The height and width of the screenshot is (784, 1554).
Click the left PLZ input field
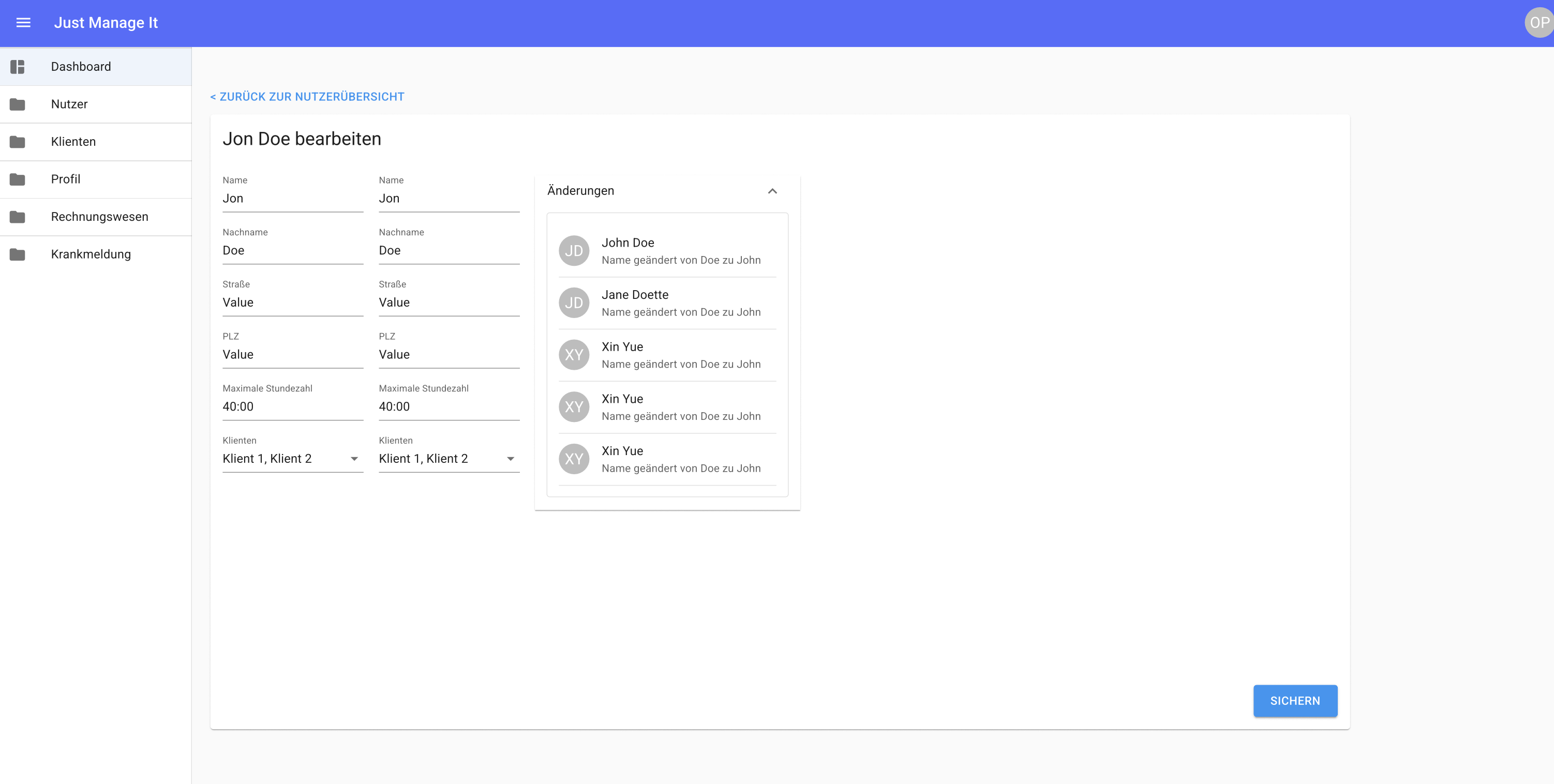[293, 355]
